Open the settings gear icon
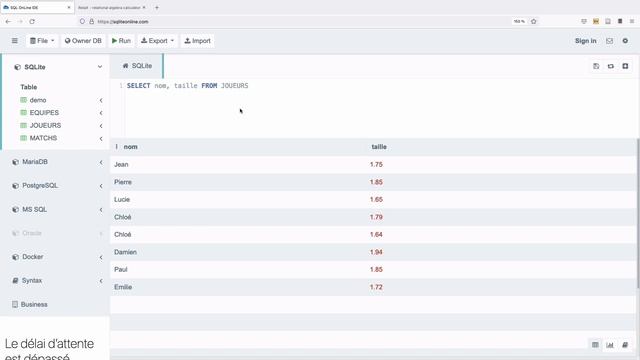The height and width of the screenshot is (360, 640). pos(625,41)
